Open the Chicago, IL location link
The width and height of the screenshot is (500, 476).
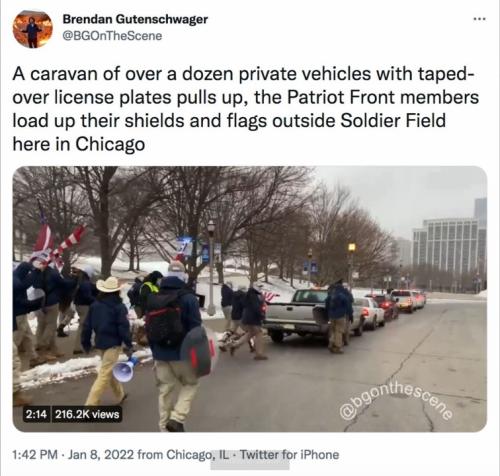[198, 455]
